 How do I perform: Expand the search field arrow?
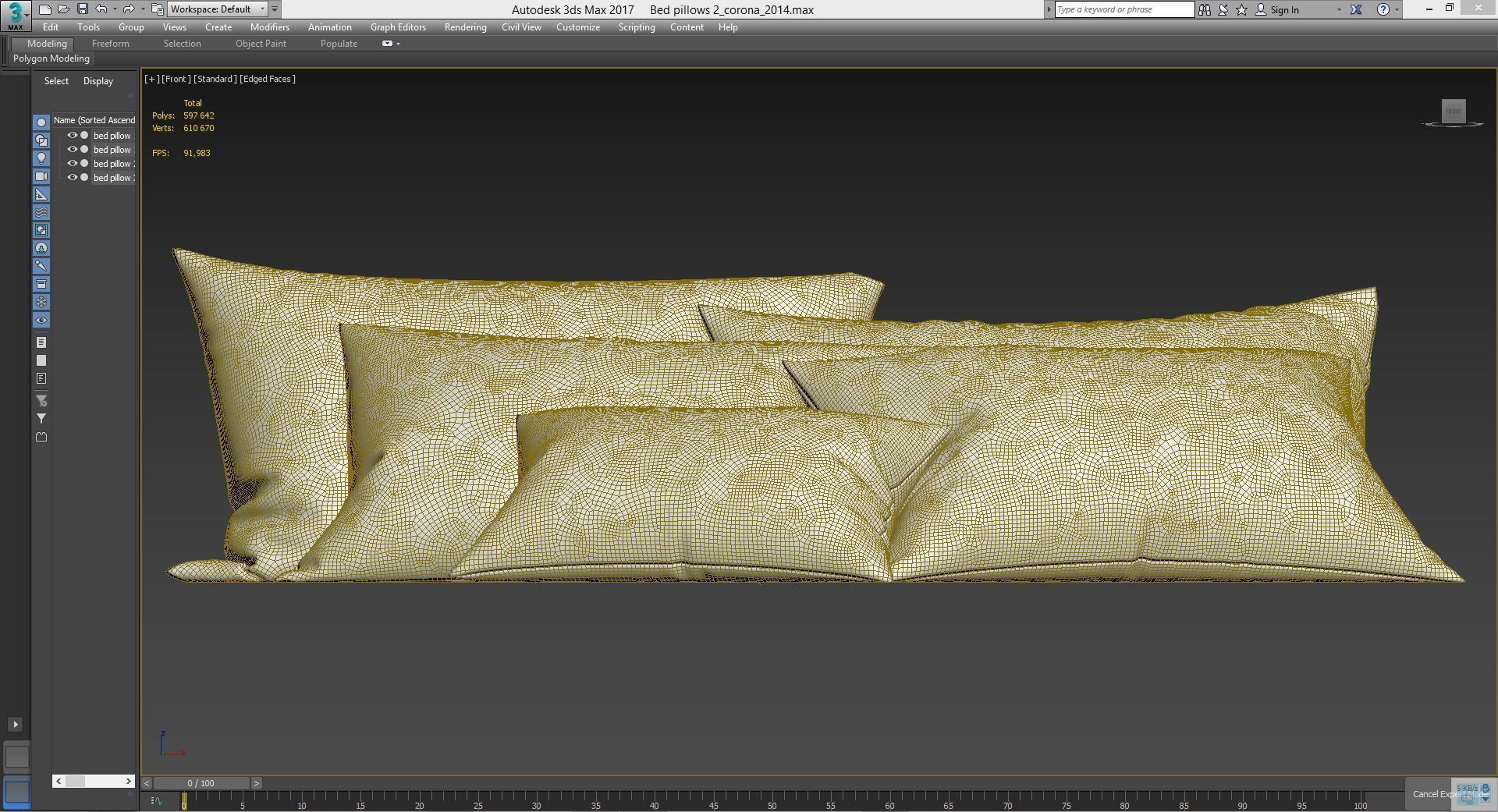pos(1049,9)
